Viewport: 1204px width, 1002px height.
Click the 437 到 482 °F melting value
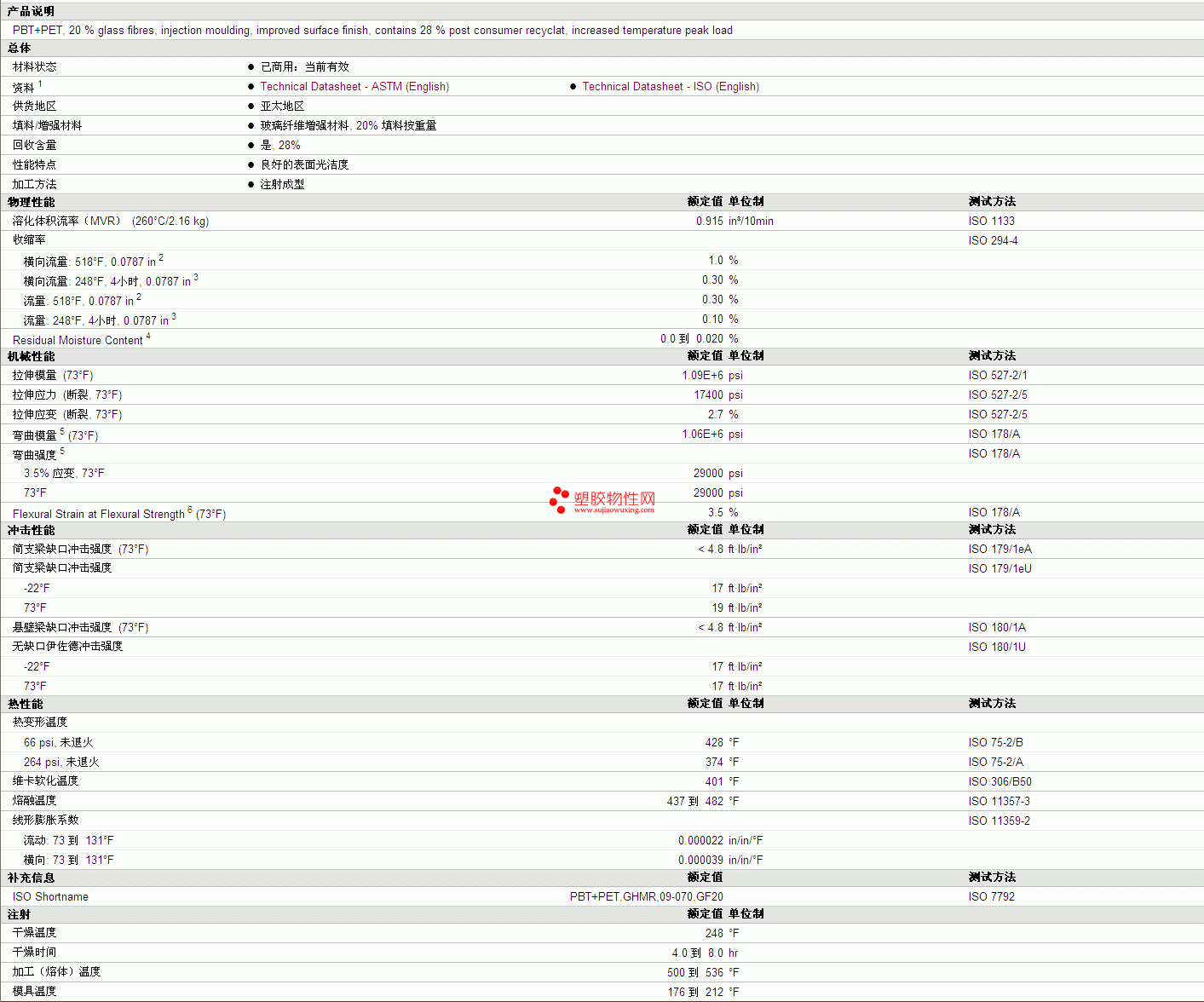click(703, 801)
